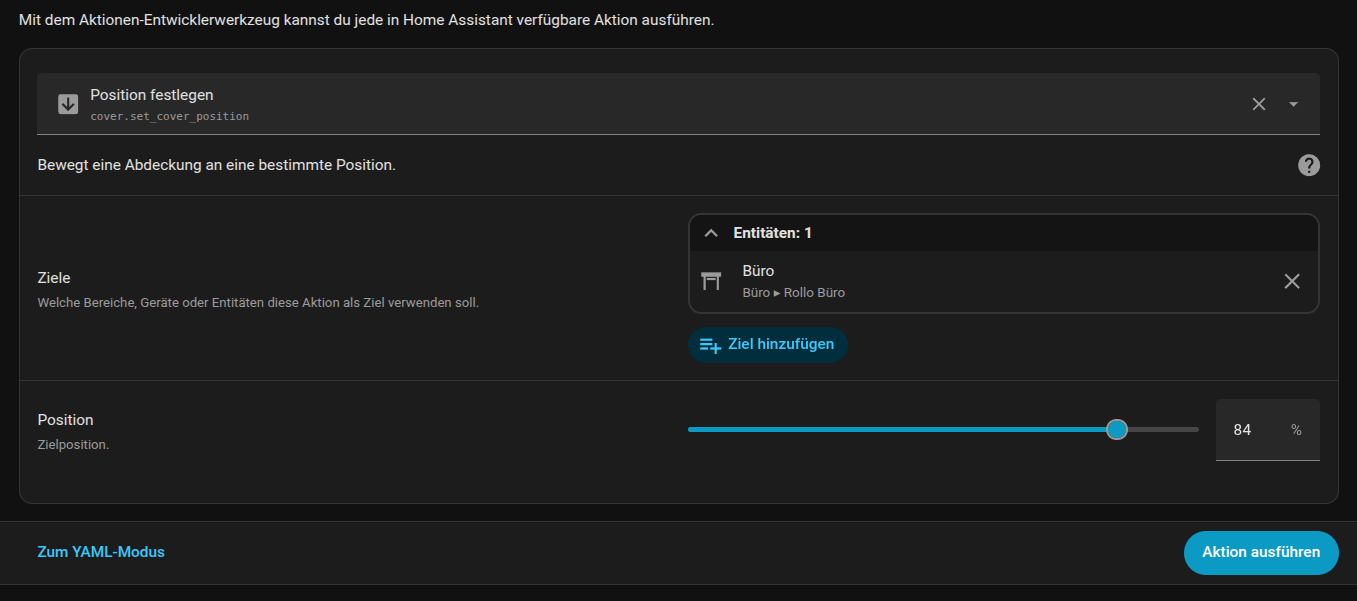The width and height of the screenshot is (1357, 601).
Task: Click the Entitäten: 1 header text
Action: tap(772, 233)
